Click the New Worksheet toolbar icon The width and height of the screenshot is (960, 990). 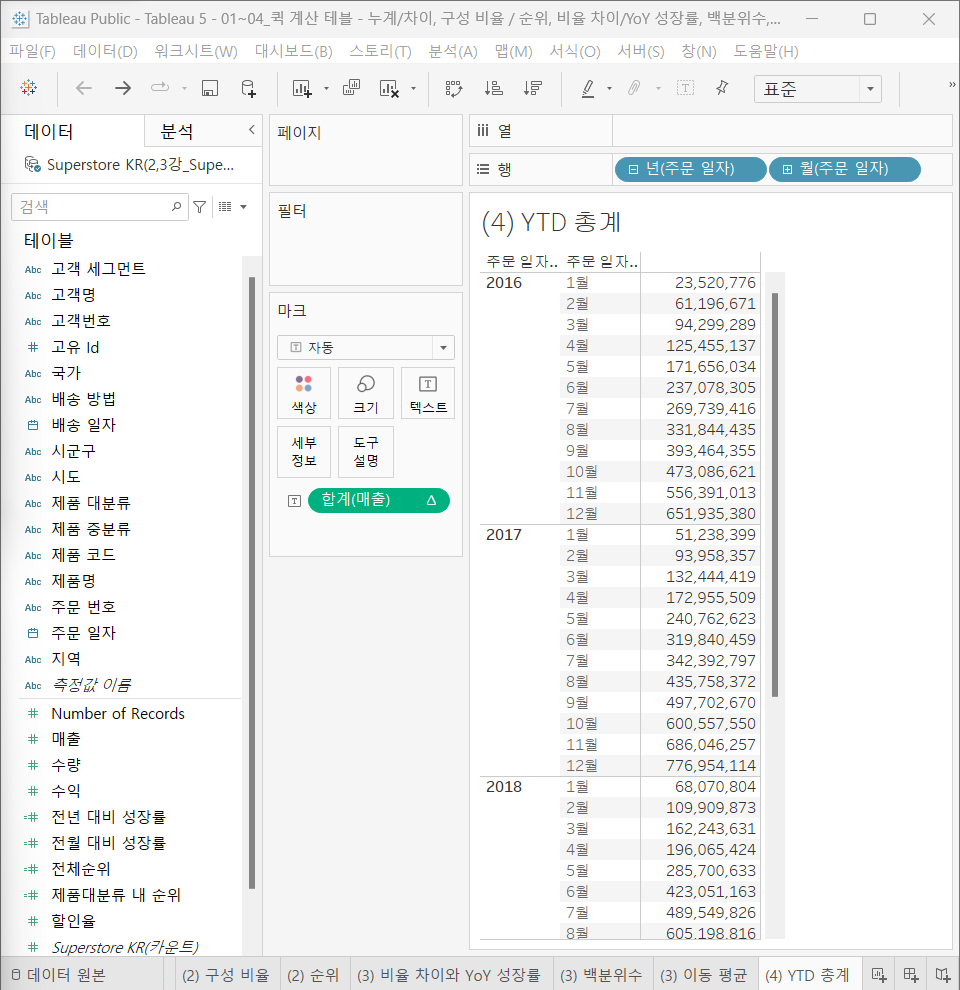point(300,88)
